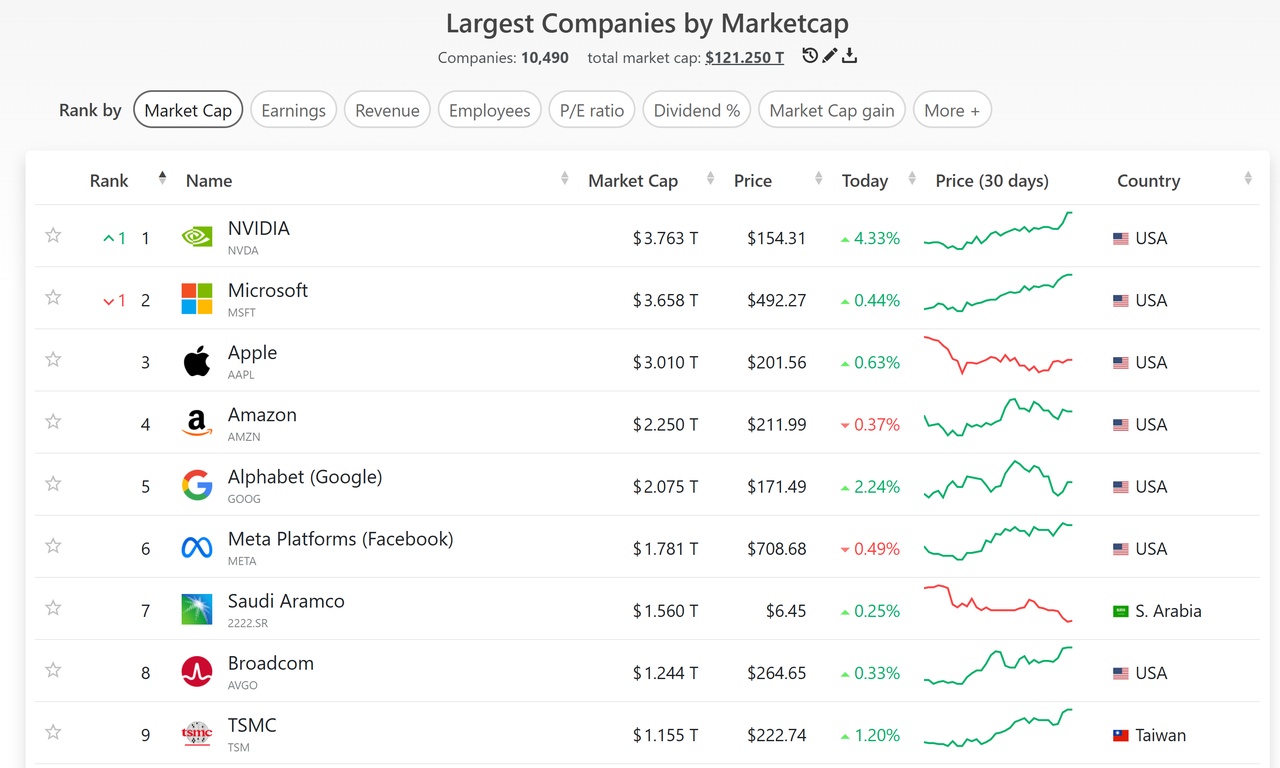Open the Microsoft company page
This screenshot has height=768, width=1280.
[x=268, y=290]
